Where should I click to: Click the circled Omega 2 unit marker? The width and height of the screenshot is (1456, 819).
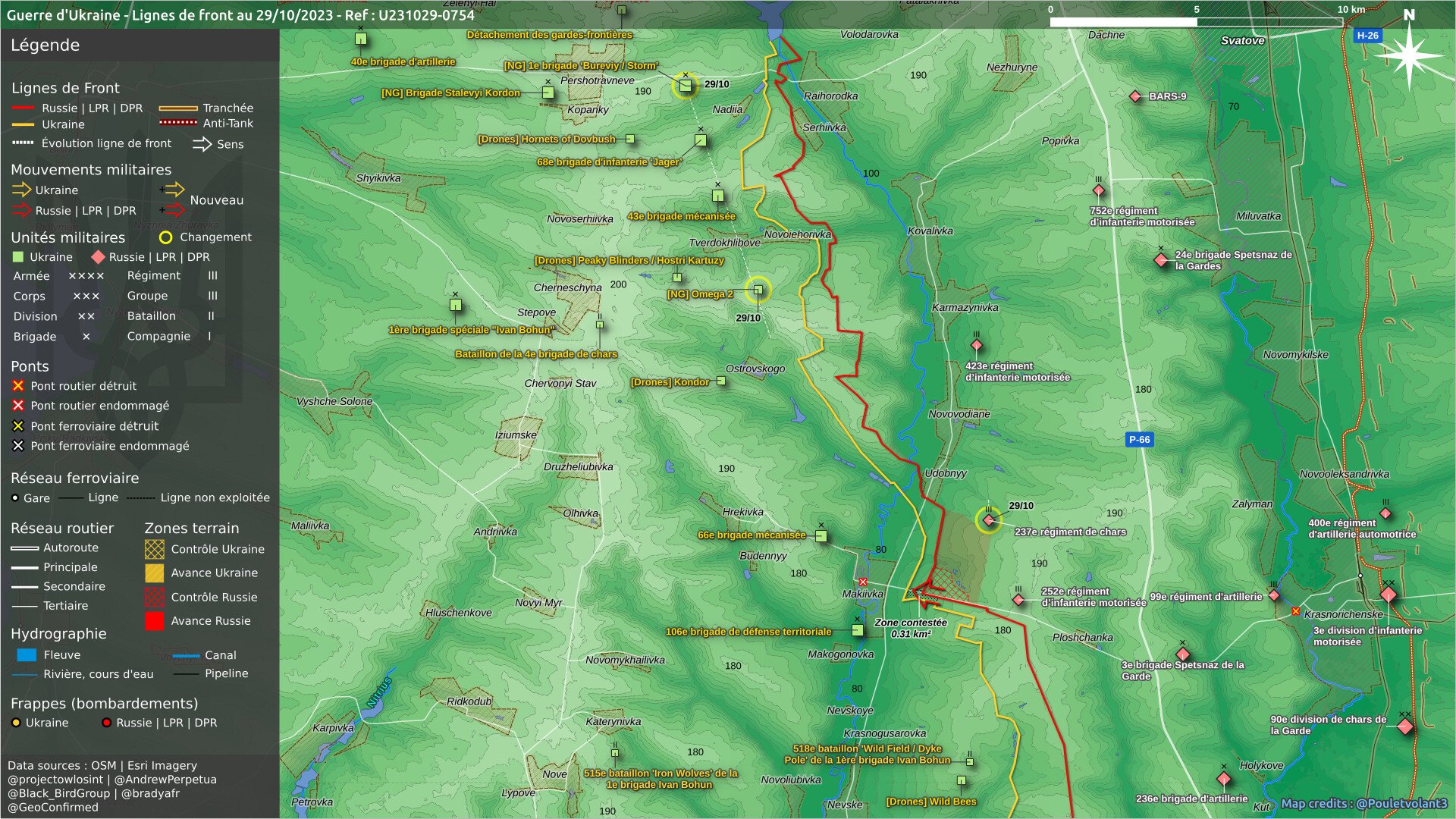758,290
